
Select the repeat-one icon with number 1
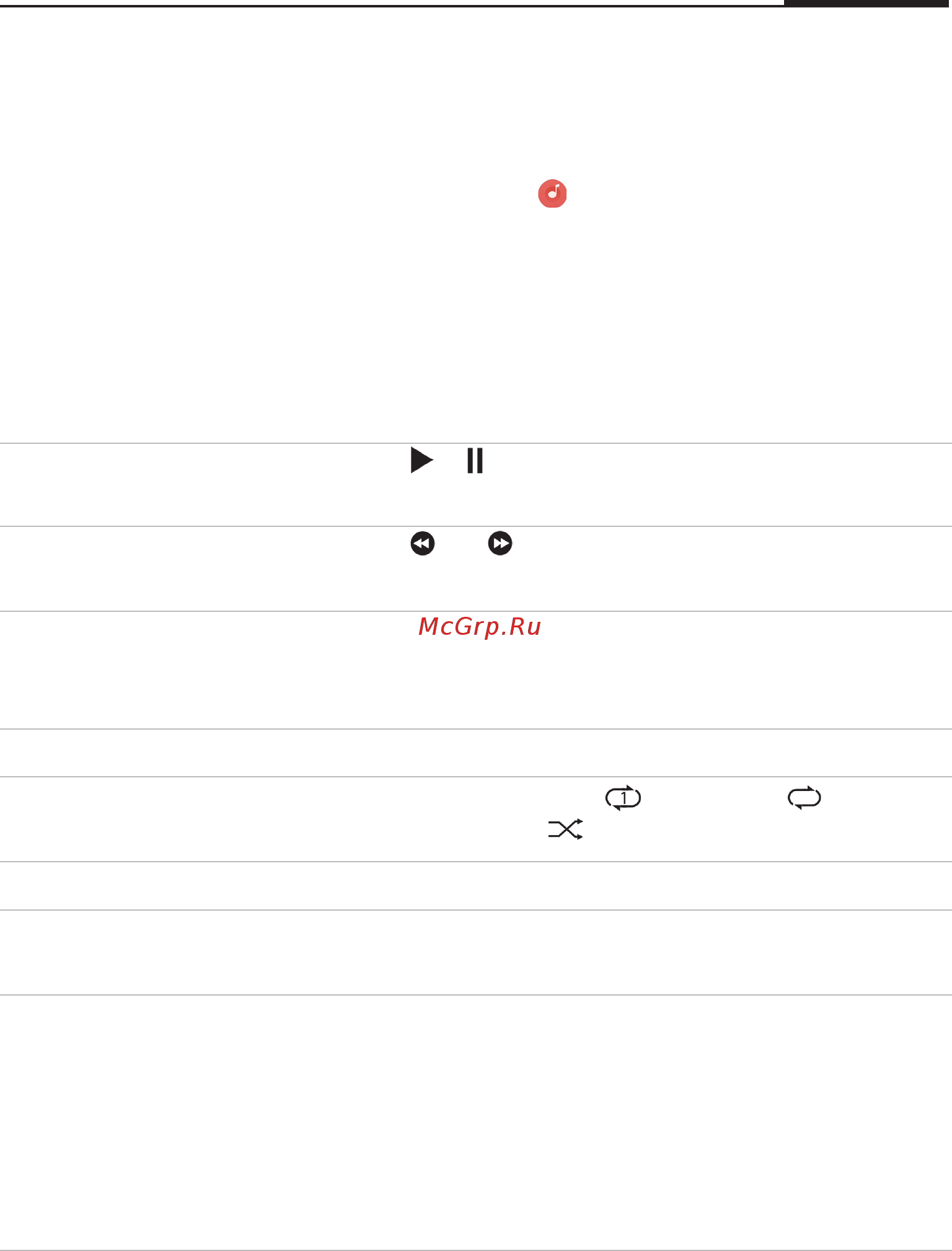click(623, 798)
